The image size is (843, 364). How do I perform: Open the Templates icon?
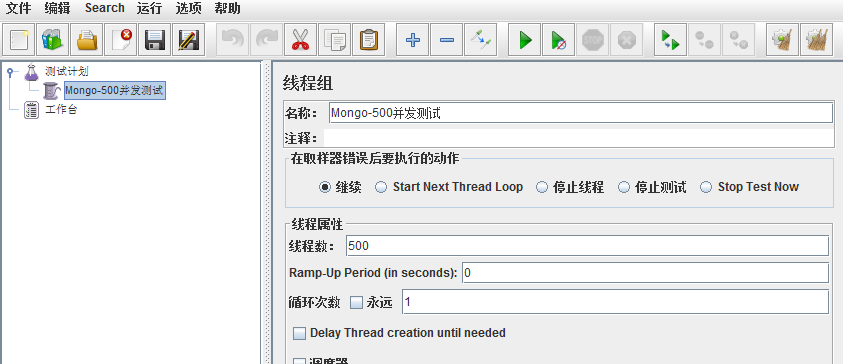[53, 40]
